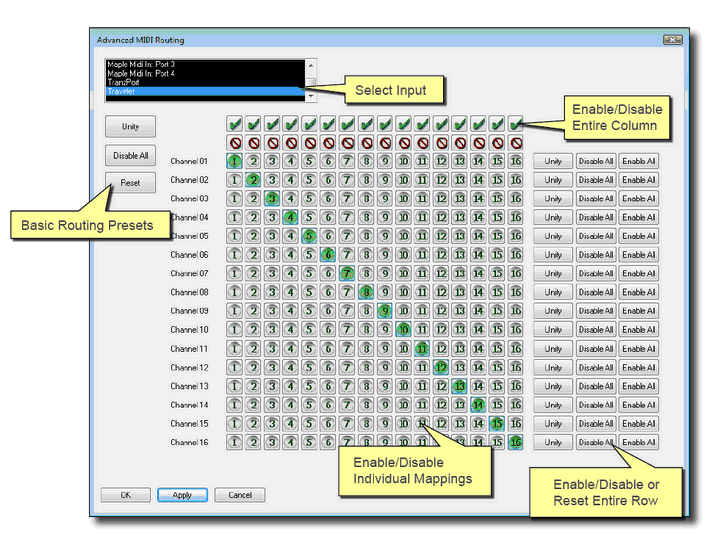Toggle Channel 12 mapping to output 6

coord(328,367)
